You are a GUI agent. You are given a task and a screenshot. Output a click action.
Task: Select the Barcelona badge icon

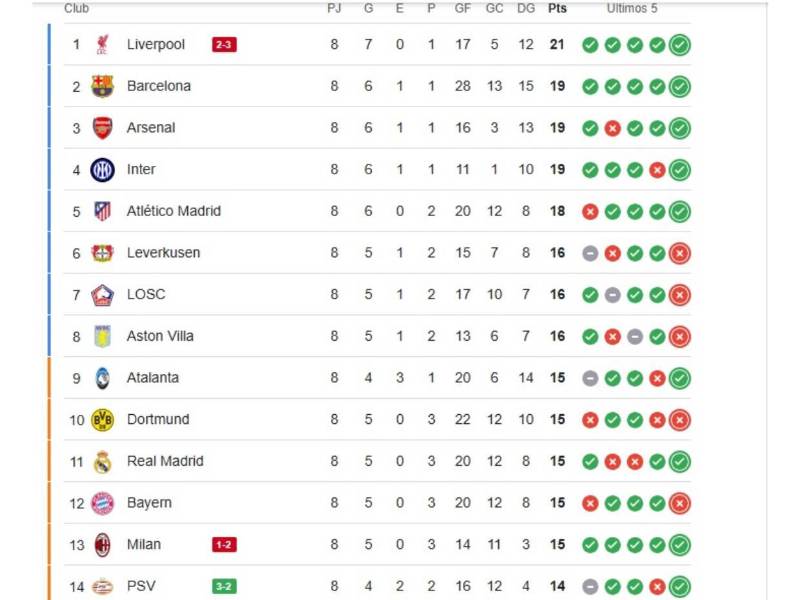(x=103, y=86)
